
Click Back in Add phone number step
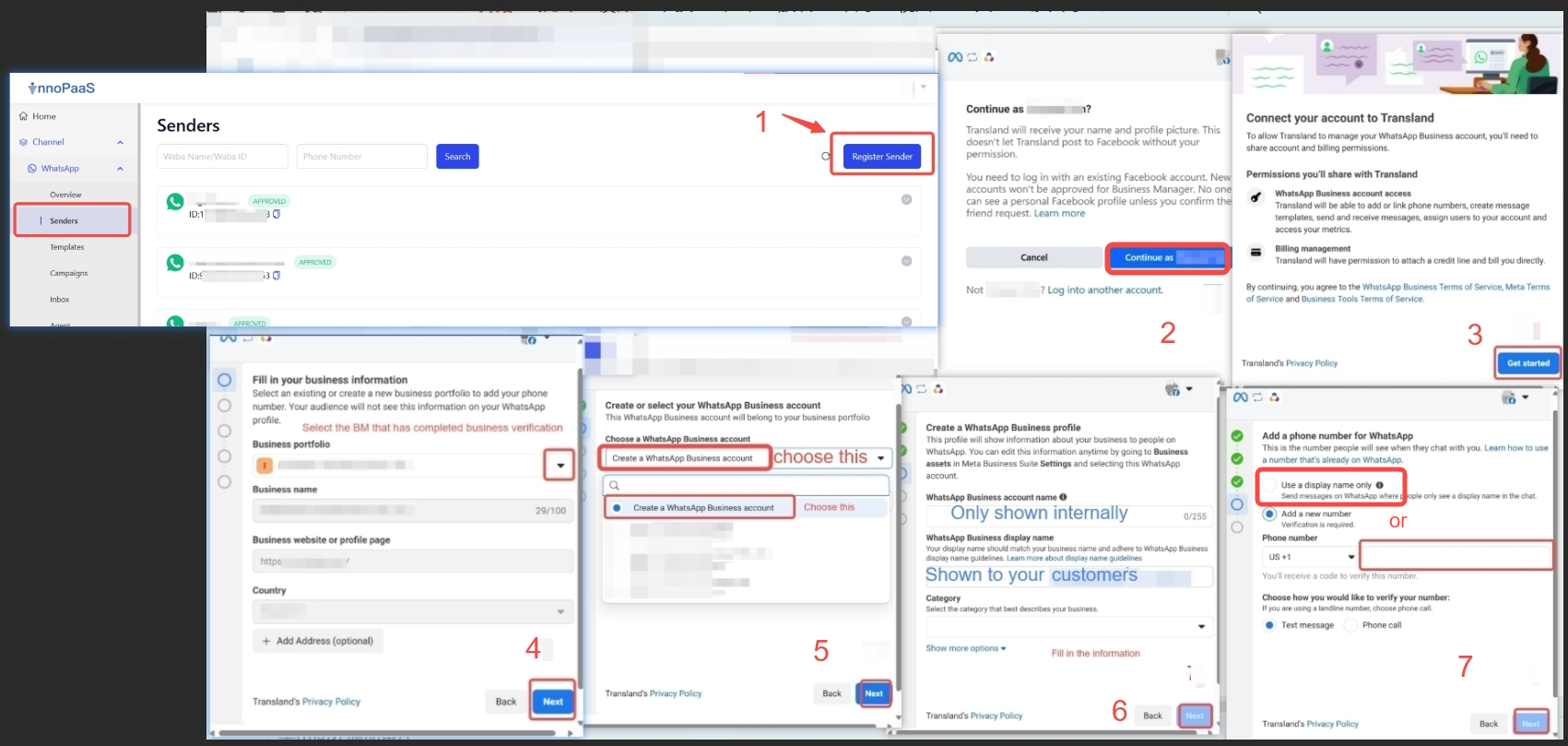(x=1489, y=724)
